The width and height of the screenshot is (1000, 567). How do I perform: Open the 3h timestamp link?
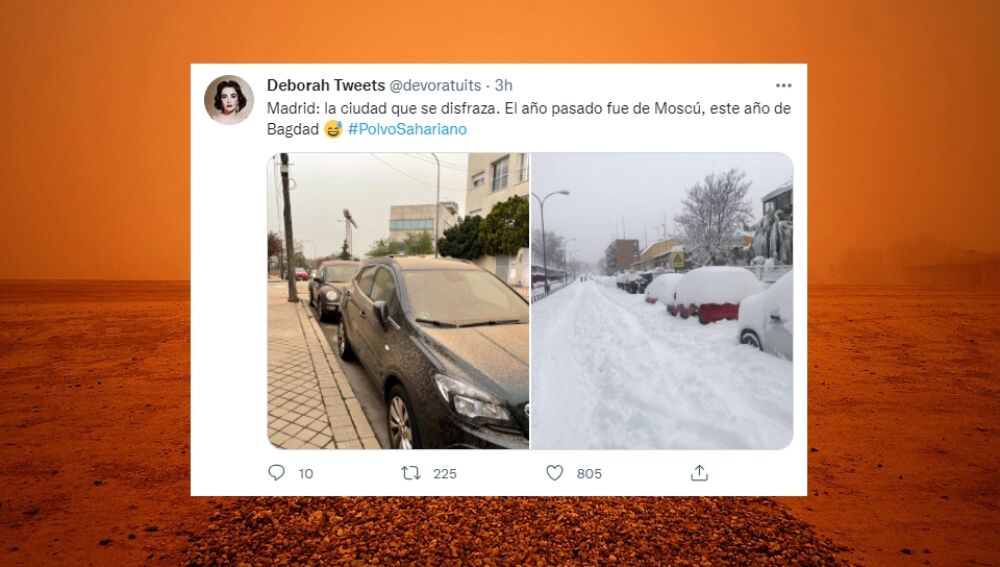pyautogui.click(x=504, y=85)
